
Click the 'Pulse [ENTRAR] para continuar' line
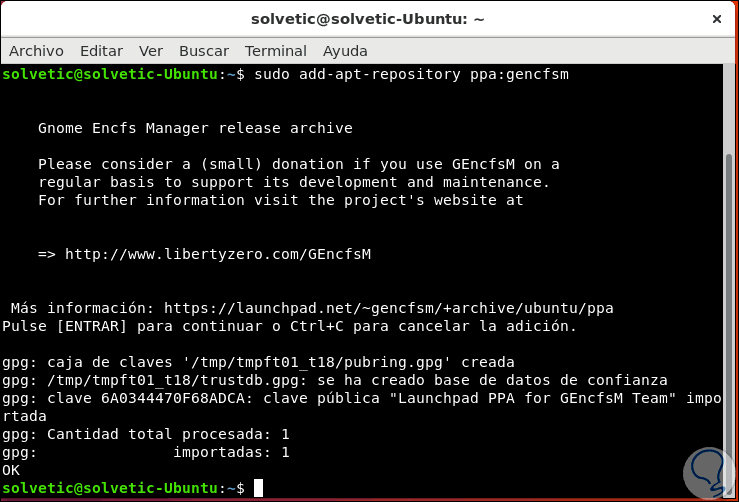289,326
